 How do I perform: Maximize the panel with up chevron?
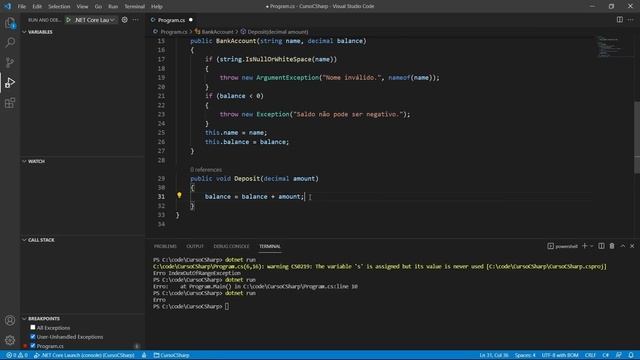click(622, 246)
